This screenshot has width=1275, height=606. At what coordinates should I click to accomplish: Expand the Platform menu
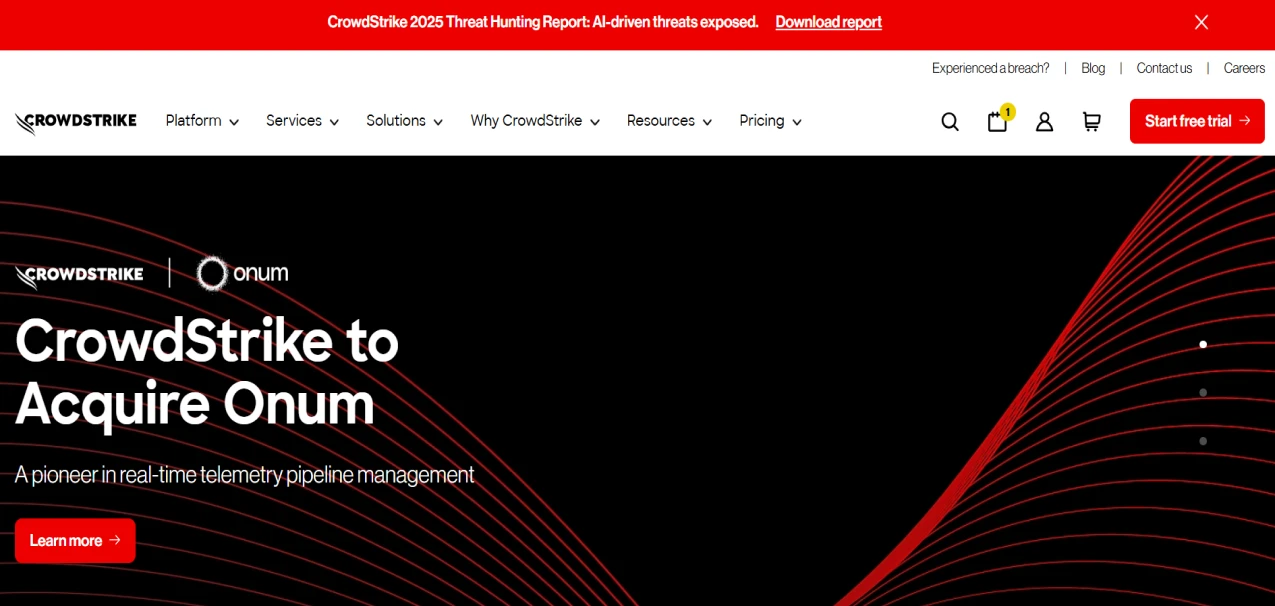click(x=202, y=121)
